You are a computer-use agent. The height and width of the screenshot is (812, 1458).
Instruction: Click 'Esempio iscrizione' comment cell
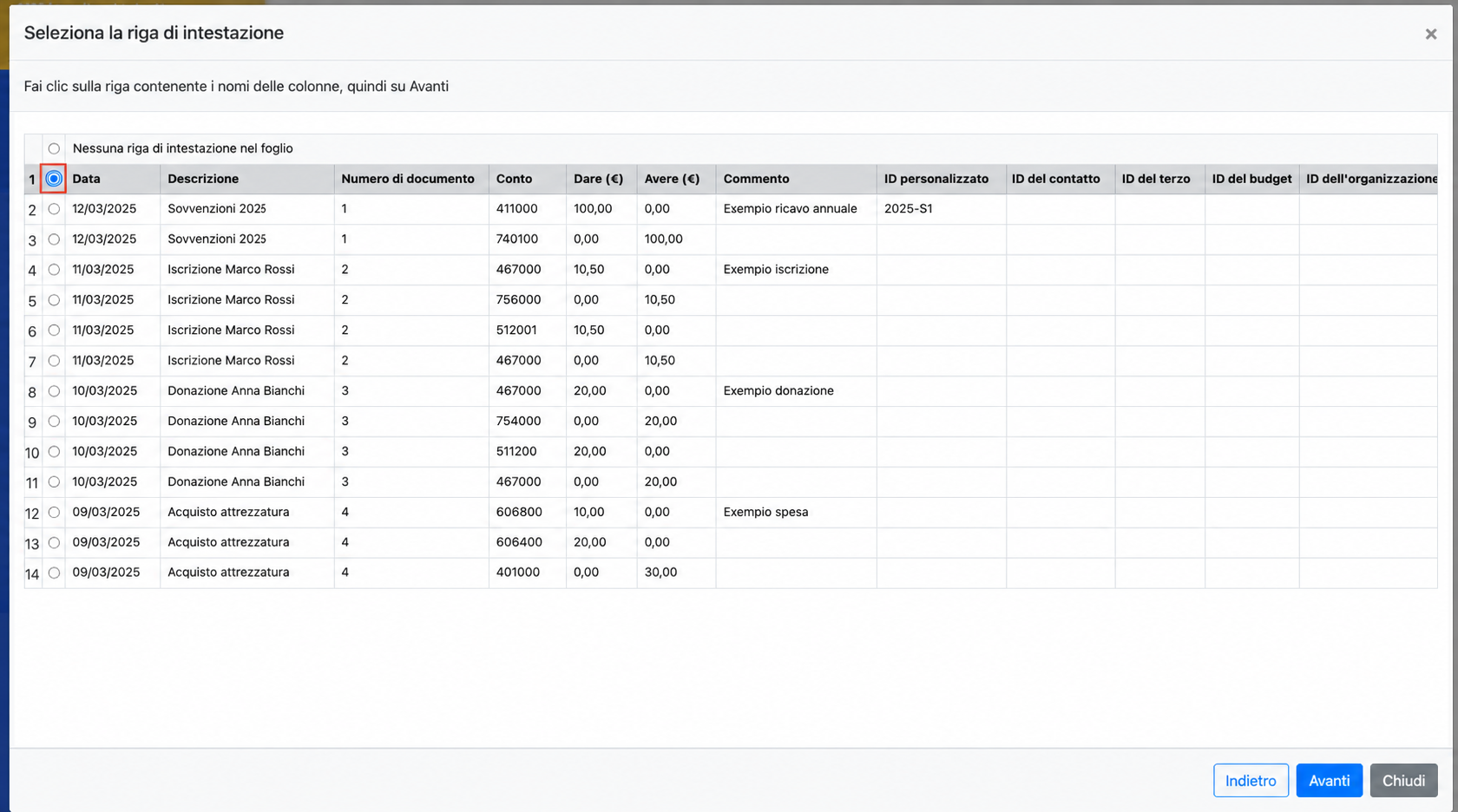point(796,270)
